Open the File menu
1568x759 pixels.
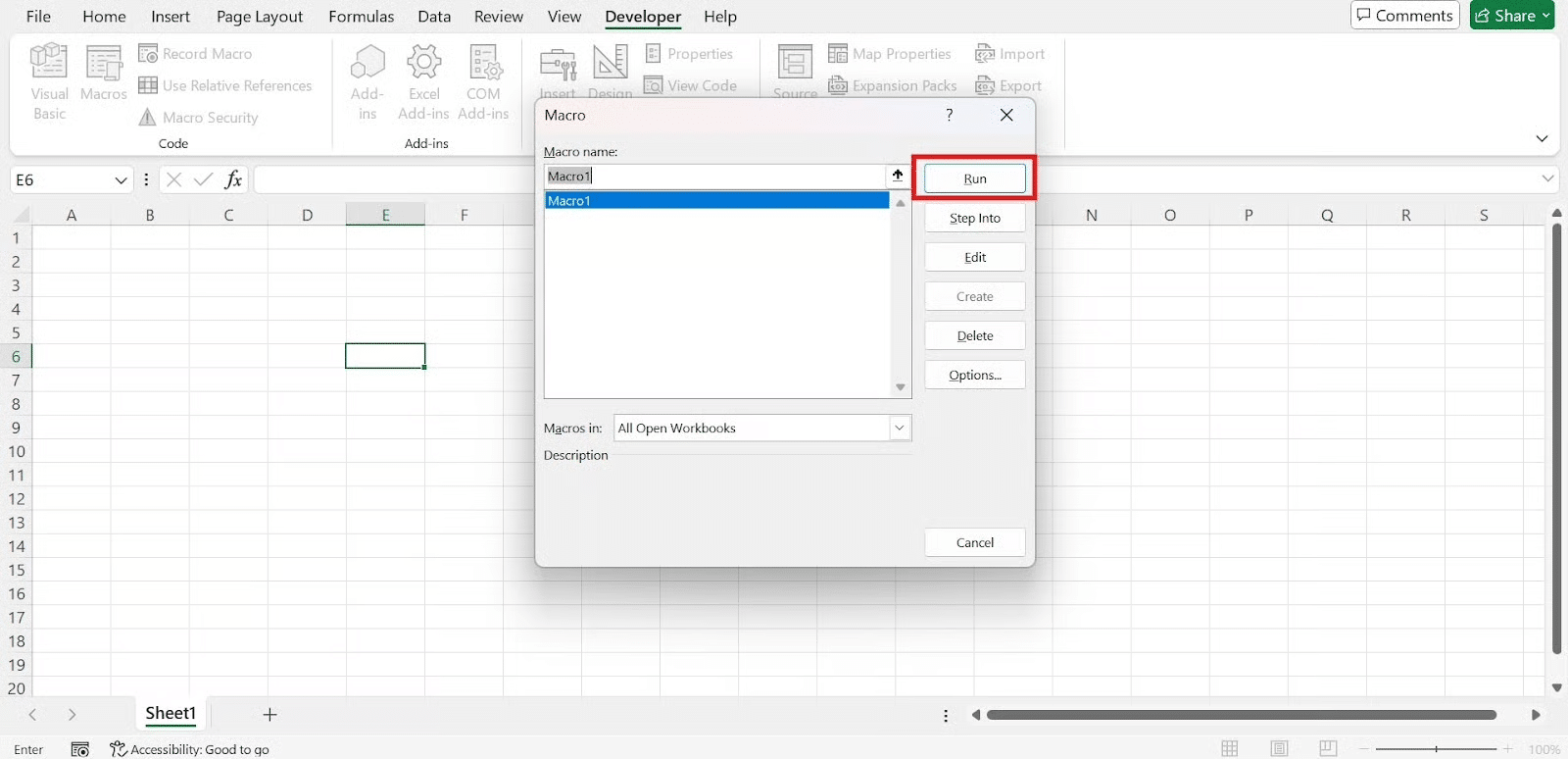click(38, 17)
